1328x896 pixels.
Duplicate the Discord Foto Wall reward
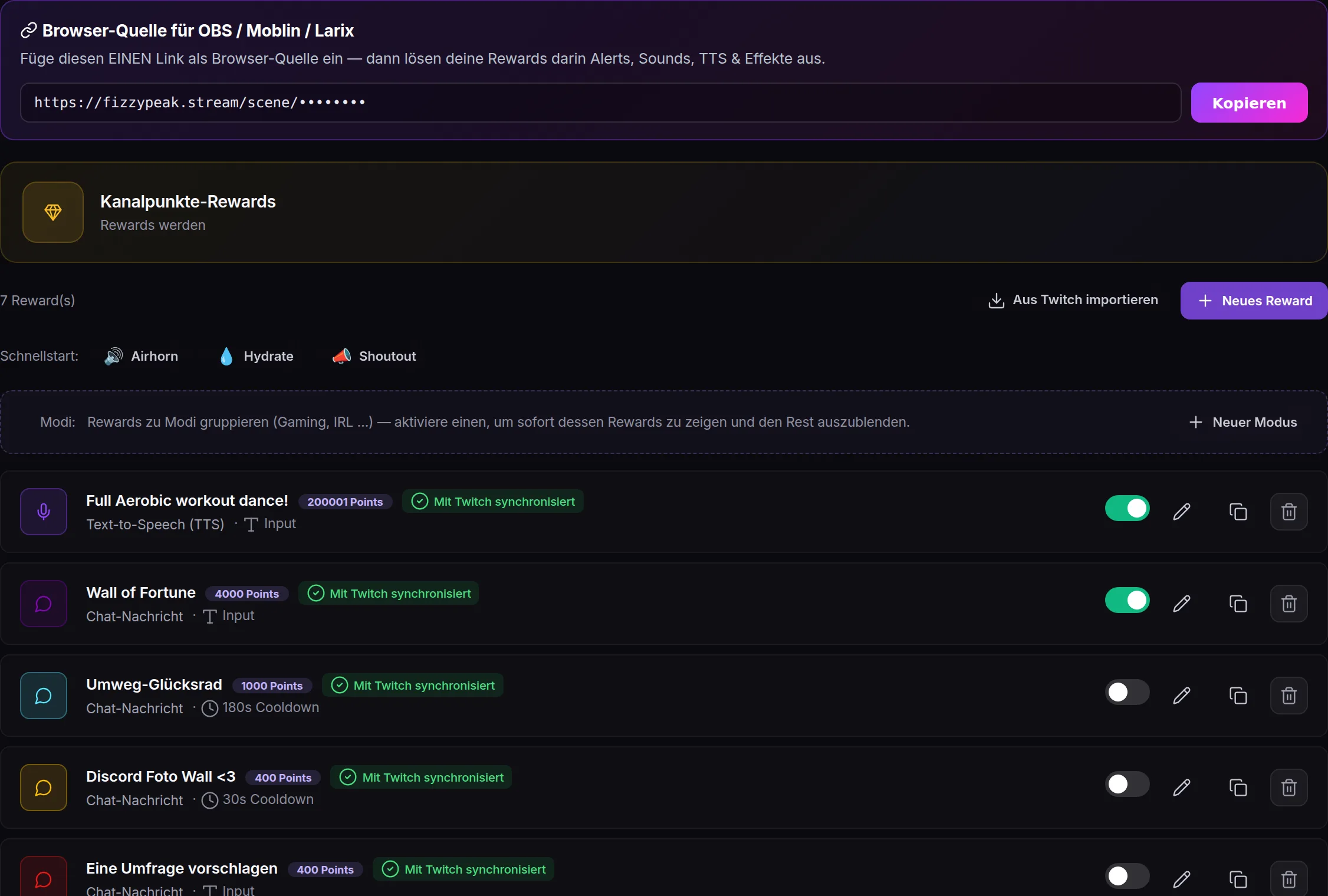(1238, 788)
